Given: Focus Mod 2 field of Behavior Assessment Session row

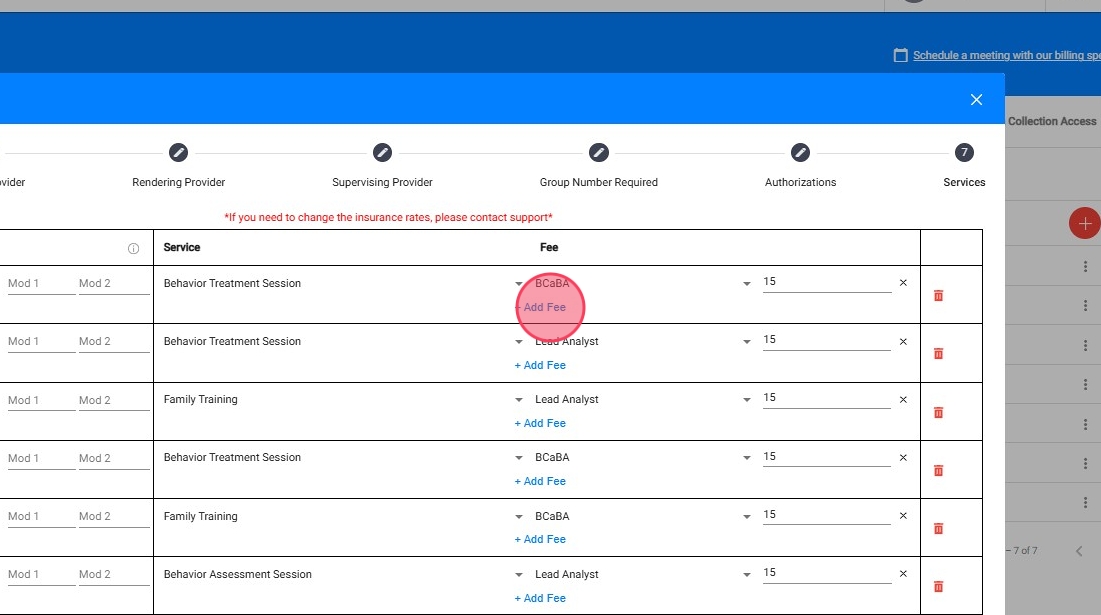Looking at the screenshot, I should [x=114, y=575].
